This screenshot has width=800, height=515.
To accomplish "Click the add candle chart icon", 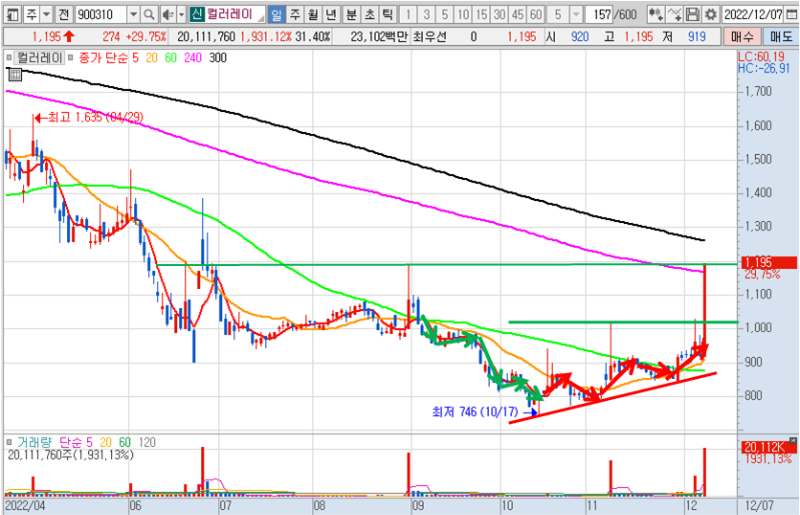I will pyautogui.click(x=656, y=15).
